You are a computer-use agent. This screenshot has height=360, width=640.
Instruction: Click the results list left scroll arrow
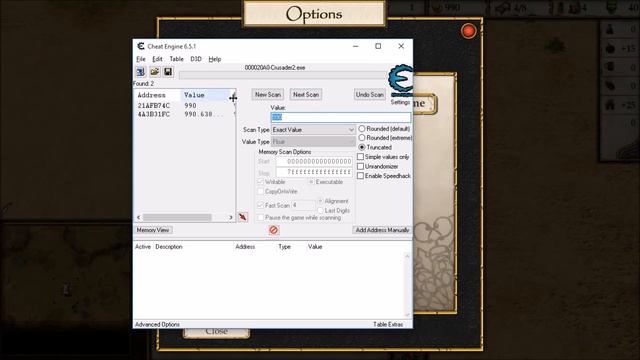click(x=138, y=218)
